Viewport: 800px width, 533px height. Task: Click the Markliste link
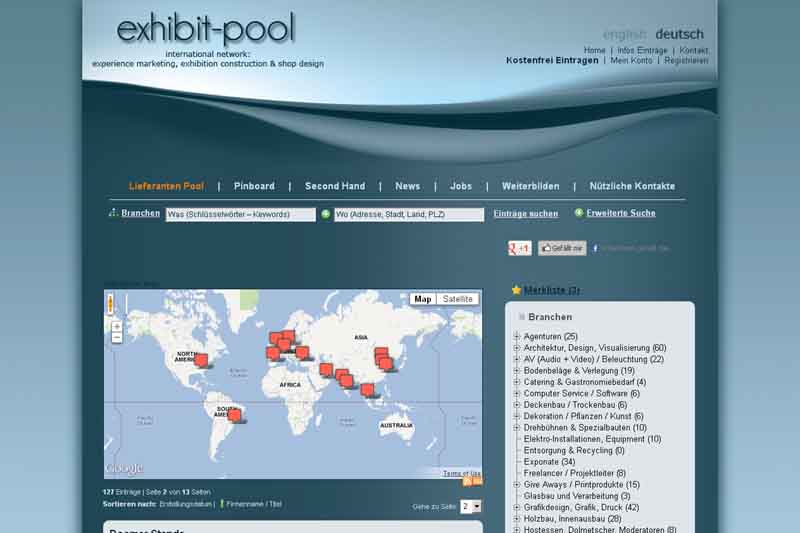(x=552, y=290)
